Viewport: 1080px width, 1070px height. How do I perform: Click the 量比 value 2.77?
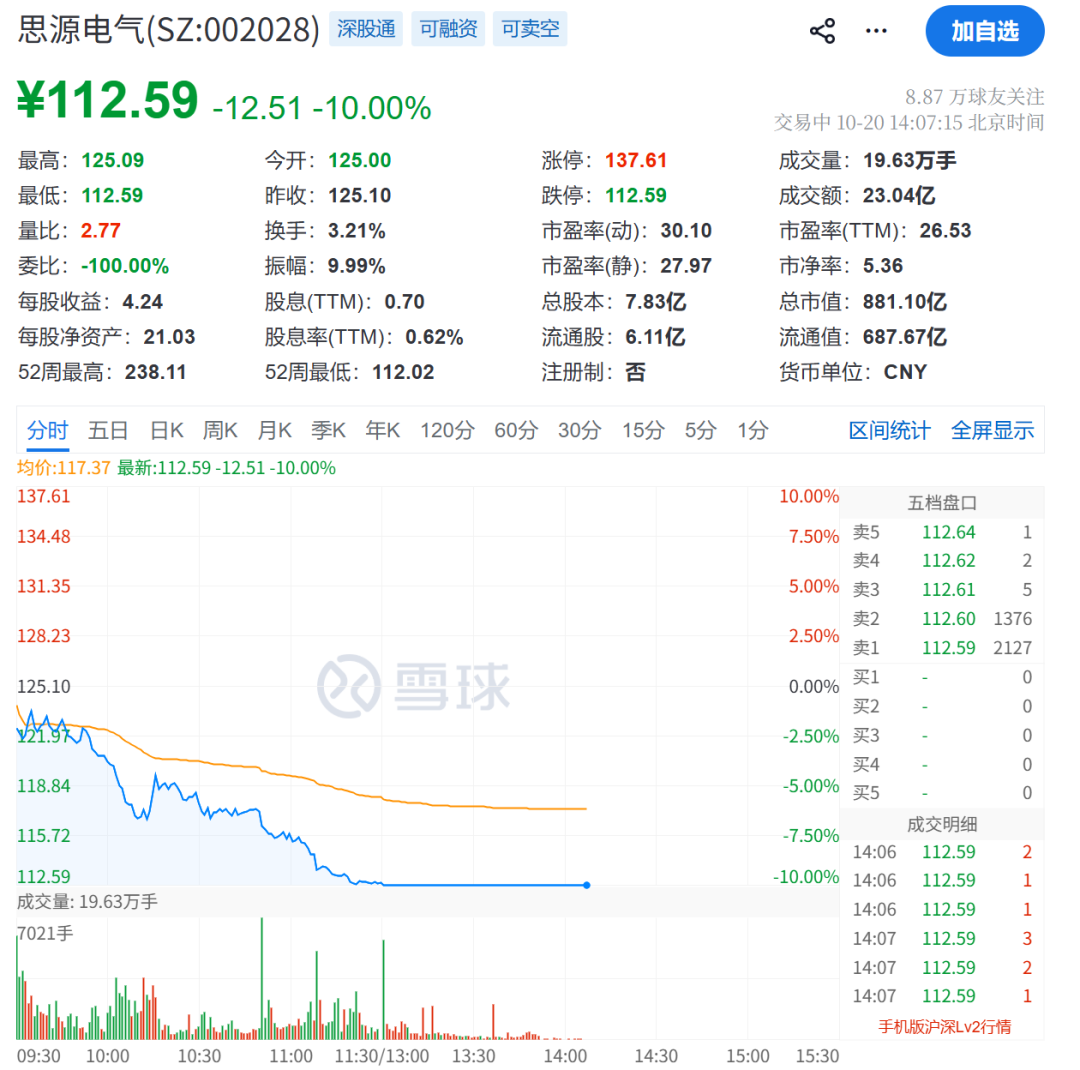pos(101,231)
